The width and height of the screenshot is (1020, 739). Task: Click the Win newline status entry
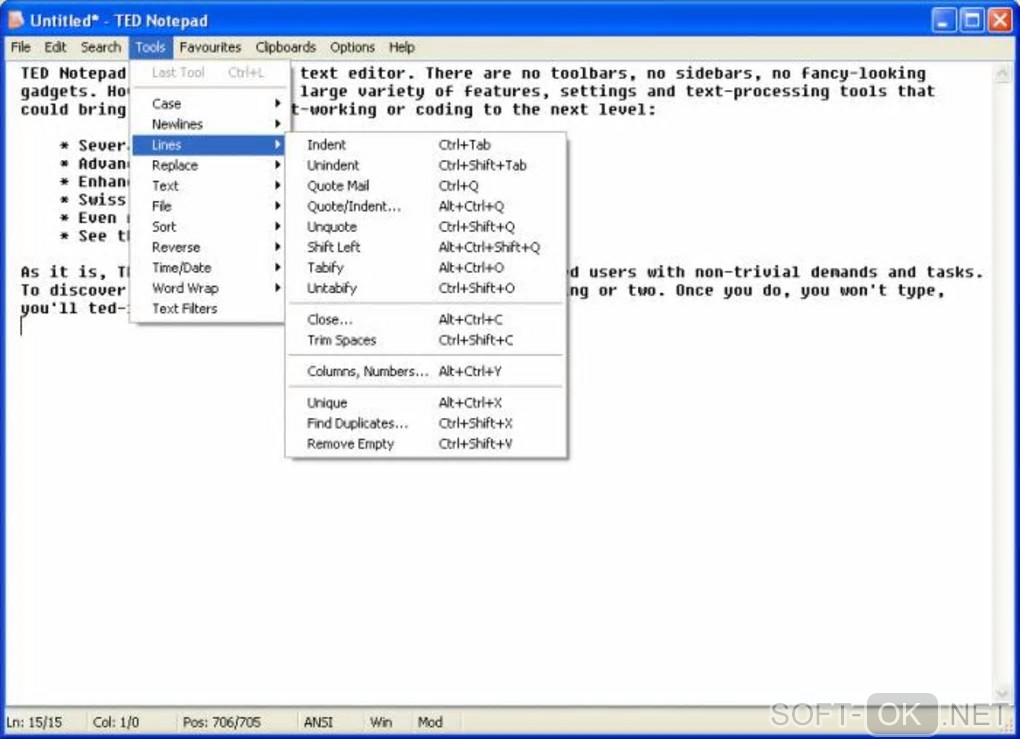(x=381, y=722)
